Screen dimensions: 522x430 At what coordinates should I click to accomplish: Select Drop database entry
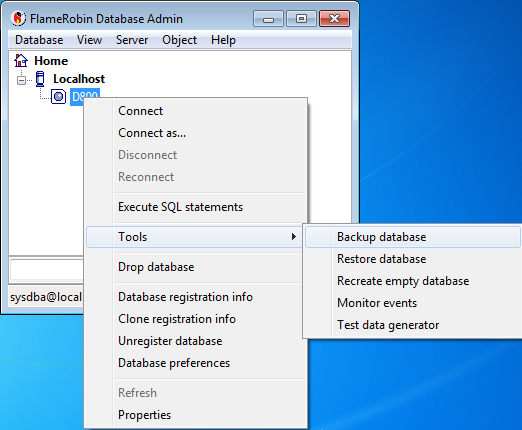[196, 267]
